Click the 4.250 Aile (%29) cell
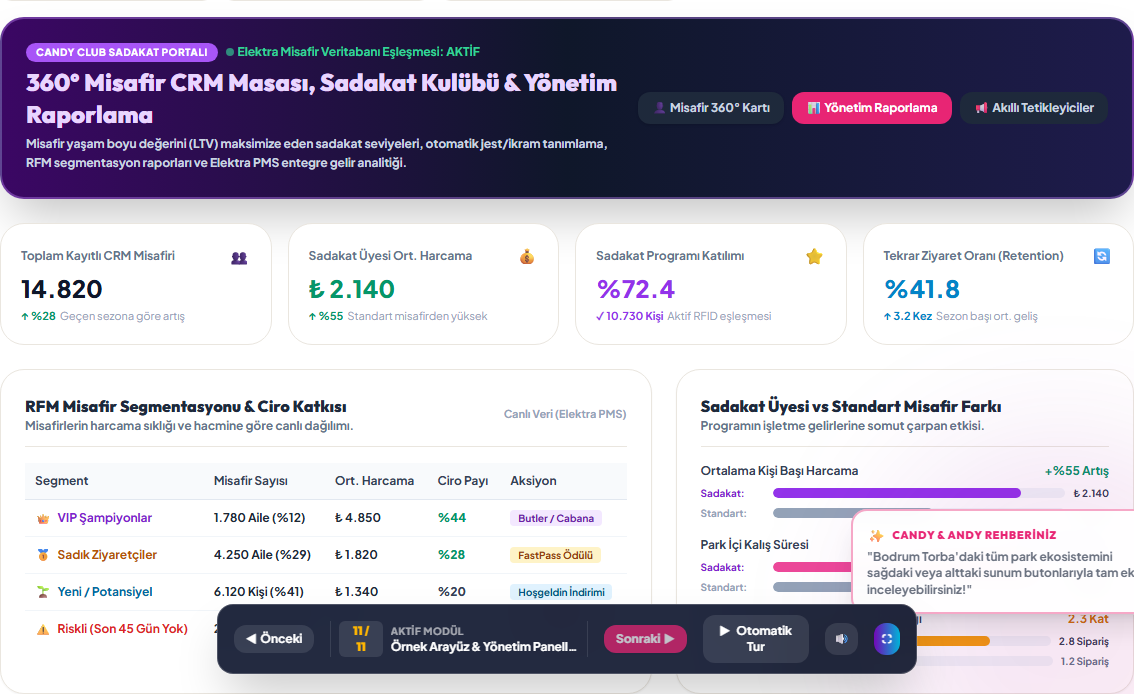 tap(262, 555)
